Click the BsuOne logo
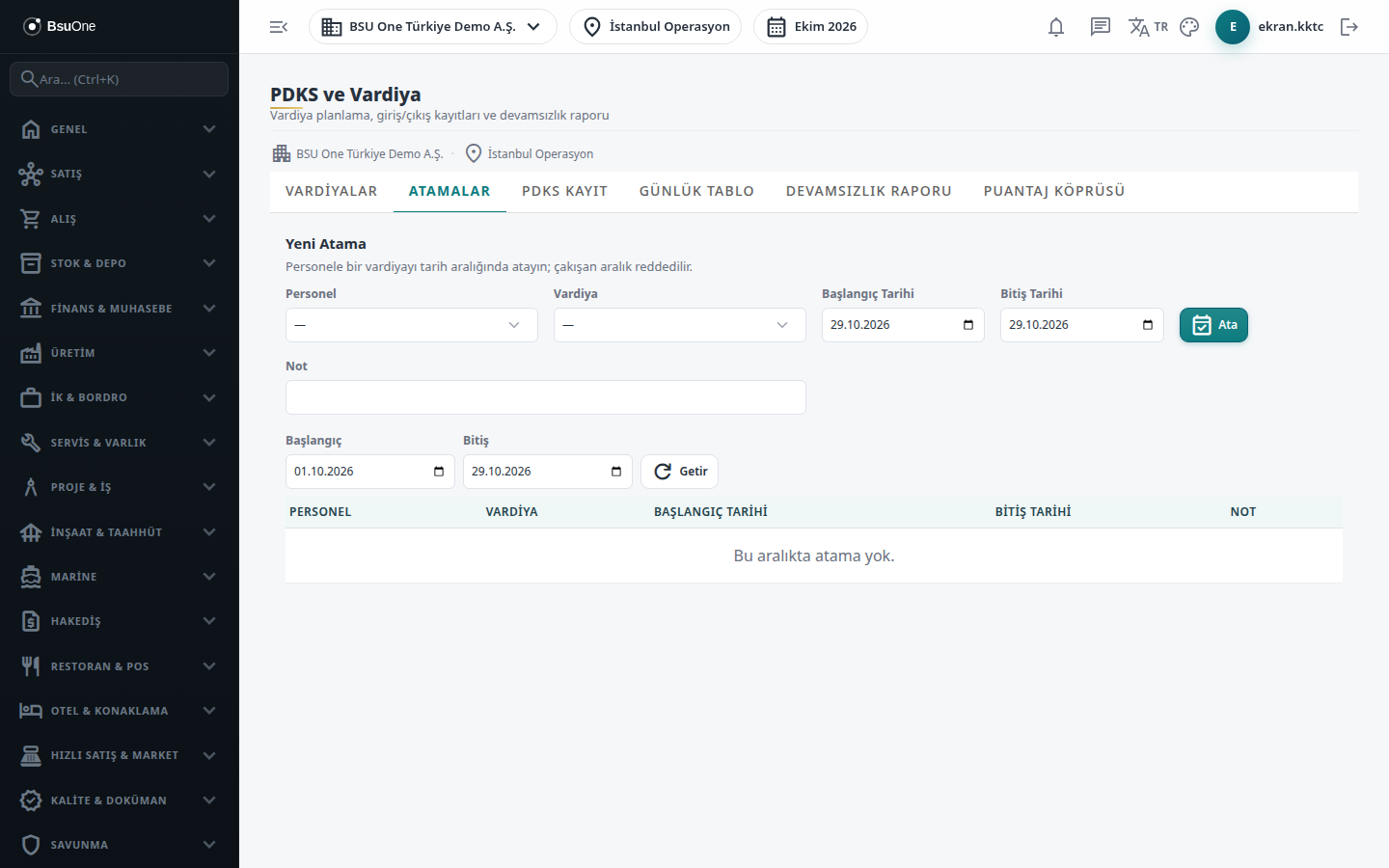 click(60, 26)
